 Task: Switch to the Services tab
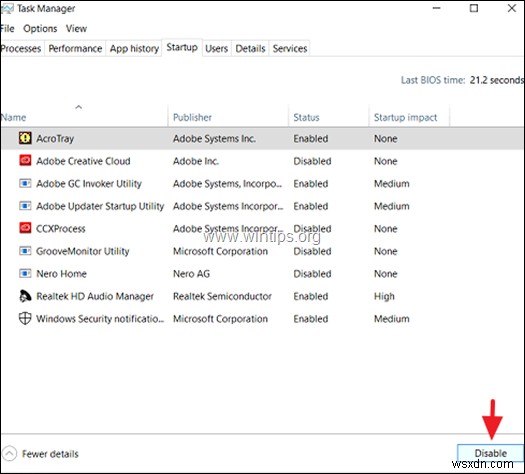[x=290, y=49]
